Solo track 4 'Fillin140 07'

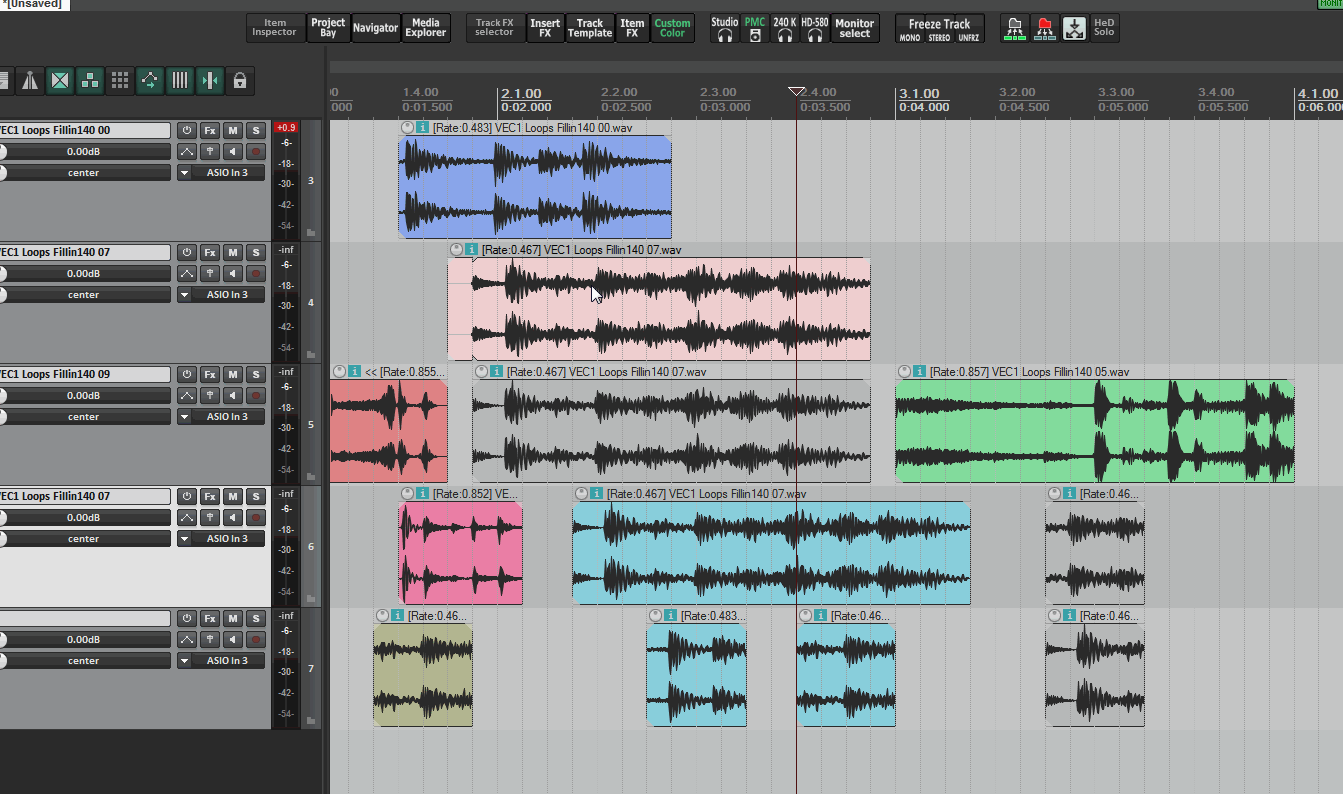click(256, 253)
